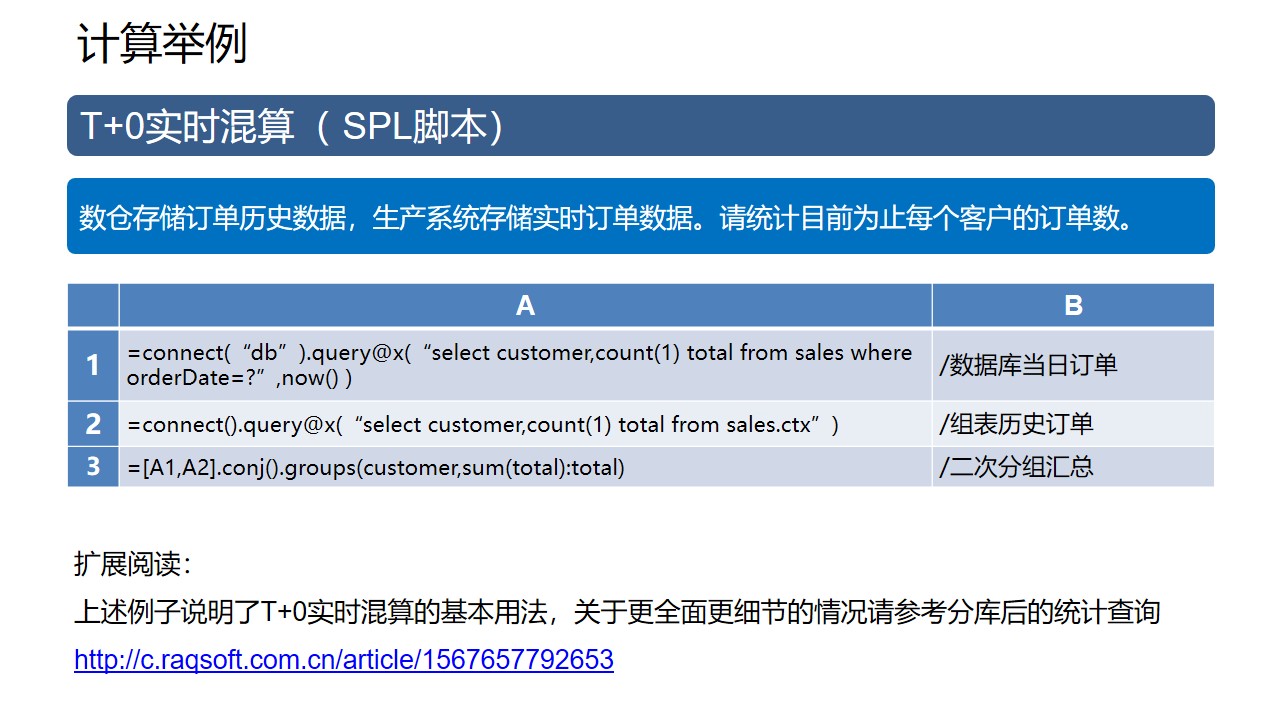Screen dimensions: 1280x720
Task: Click the comment cell /组表历史订单
Action: pyautogui.click(x=1016, y=424)
